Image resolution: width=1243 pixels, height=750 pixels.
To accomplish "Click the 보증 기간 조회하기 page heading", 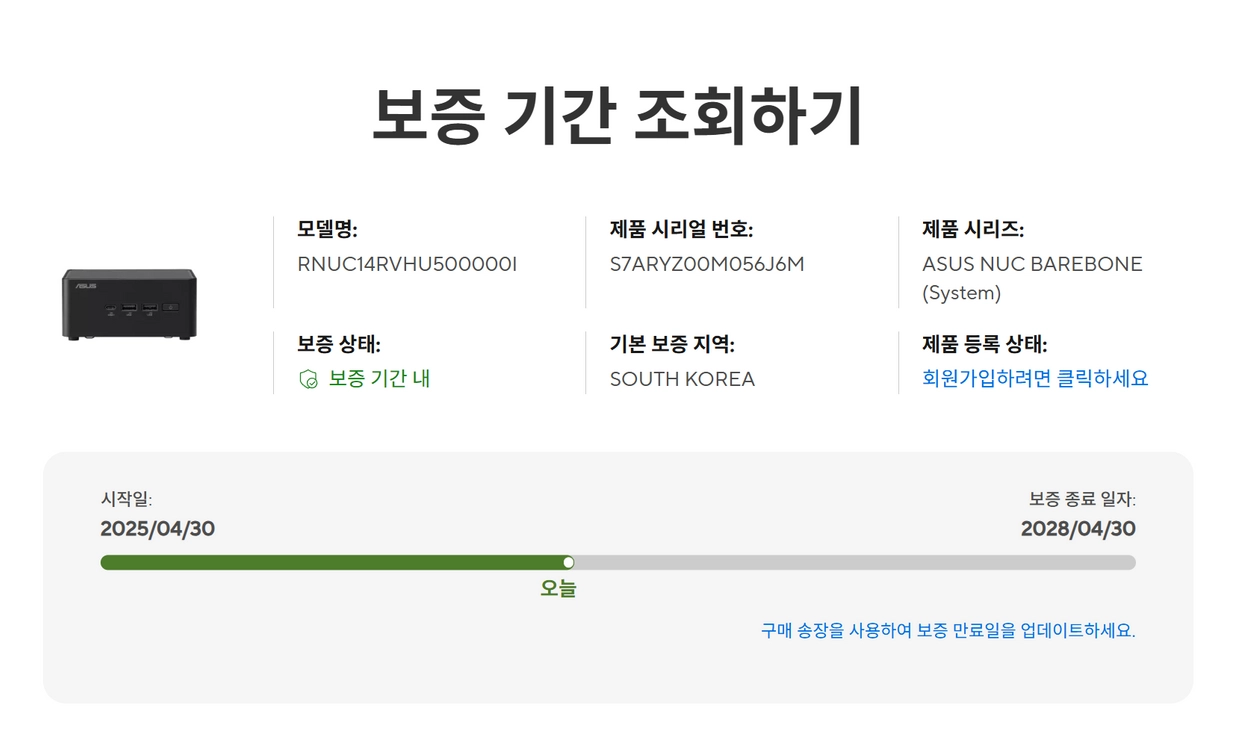I will [x=617, y=116].
